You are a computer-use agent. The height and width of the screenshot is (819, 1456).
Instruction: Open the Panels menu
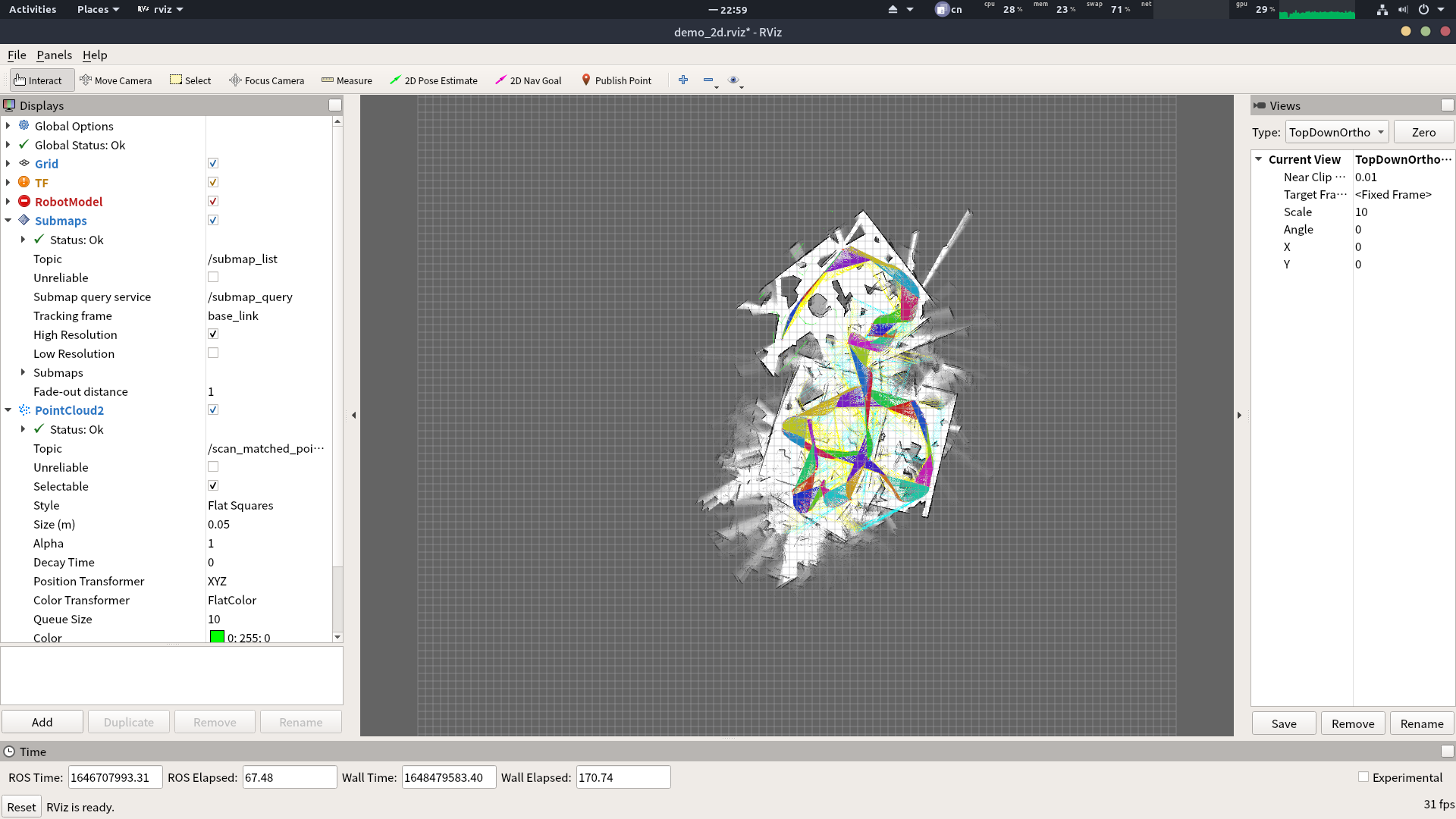[54, 55]
